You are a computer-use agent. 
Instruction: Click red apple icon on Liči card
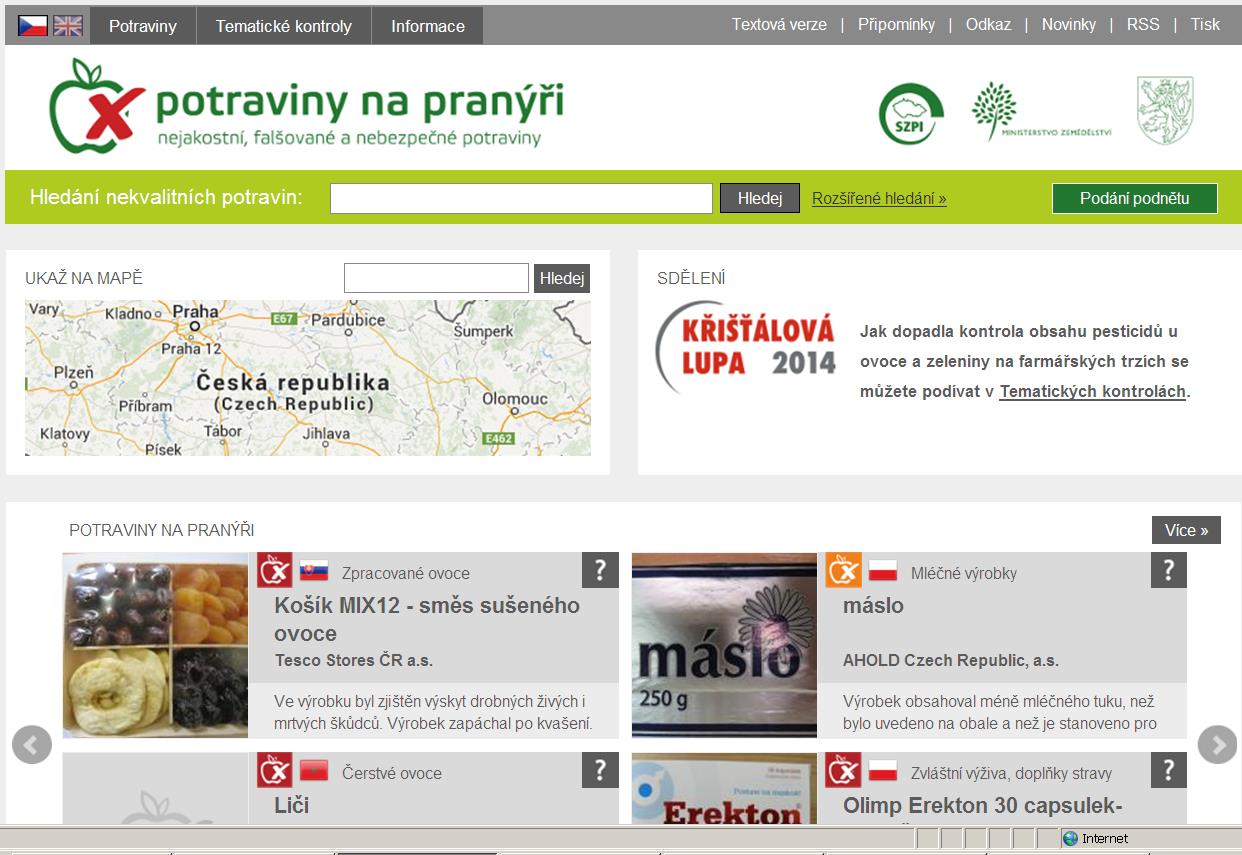pyautogui.click(x=275, y=770)
